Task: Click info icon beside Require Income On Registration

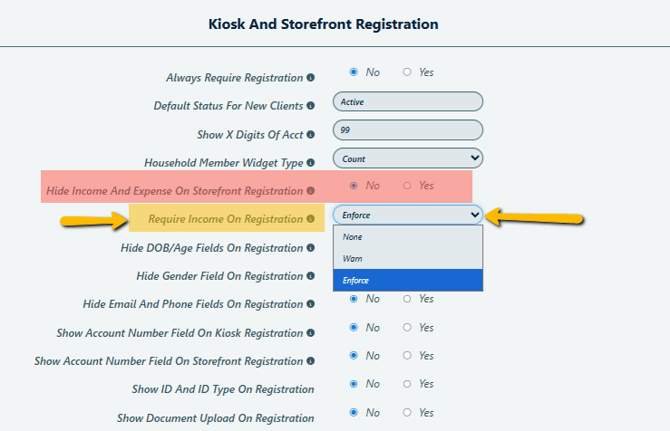Action: click(311, 219)
